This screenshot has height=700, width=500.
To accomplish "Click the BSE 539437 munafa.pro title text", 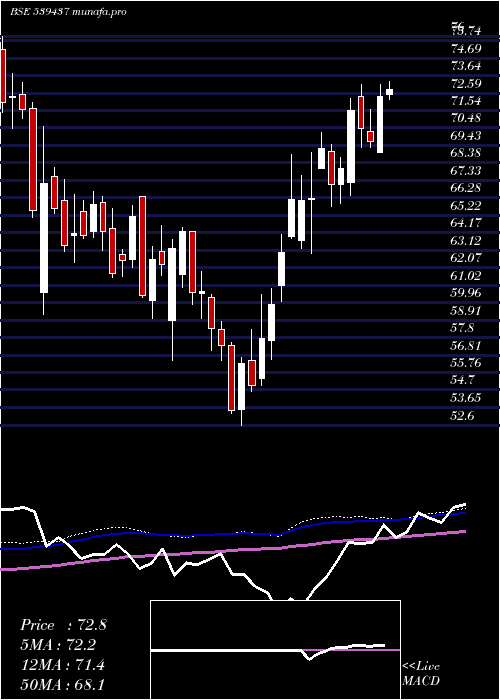I will pyautogui.click(x=68, y=12).
